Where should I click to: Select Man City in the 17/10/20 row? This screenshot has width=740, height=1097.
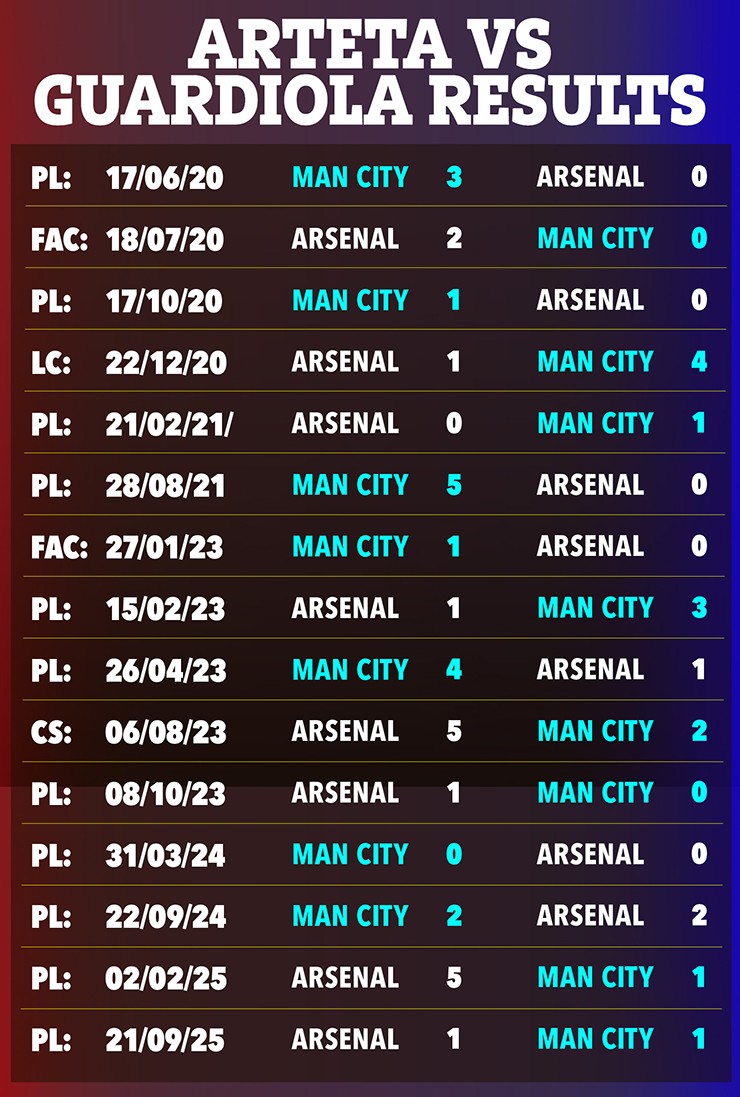click(x=350, y=301)
